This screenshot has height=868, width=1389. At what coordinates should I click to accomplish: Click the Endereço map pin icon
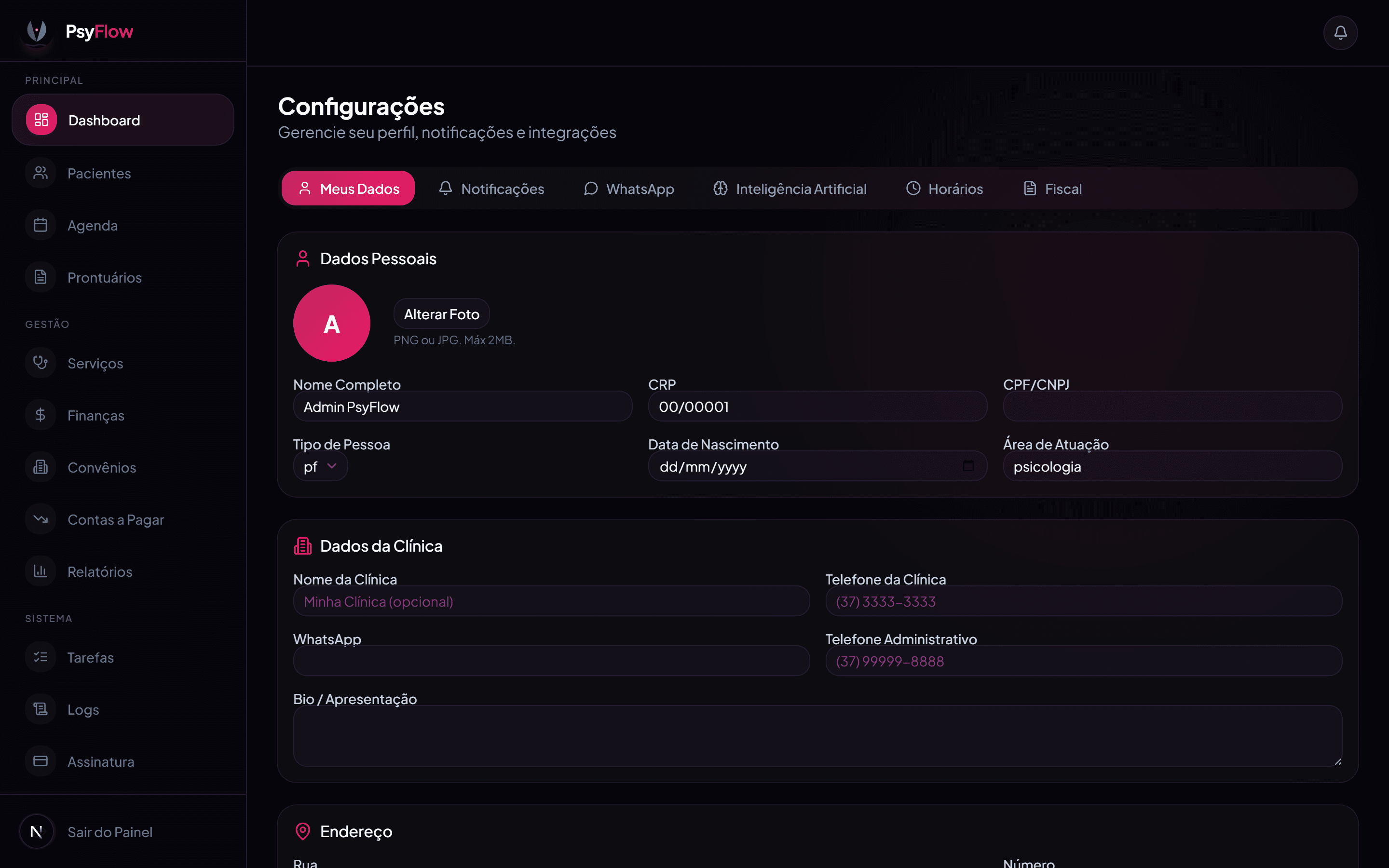click(x=303, y=831)
